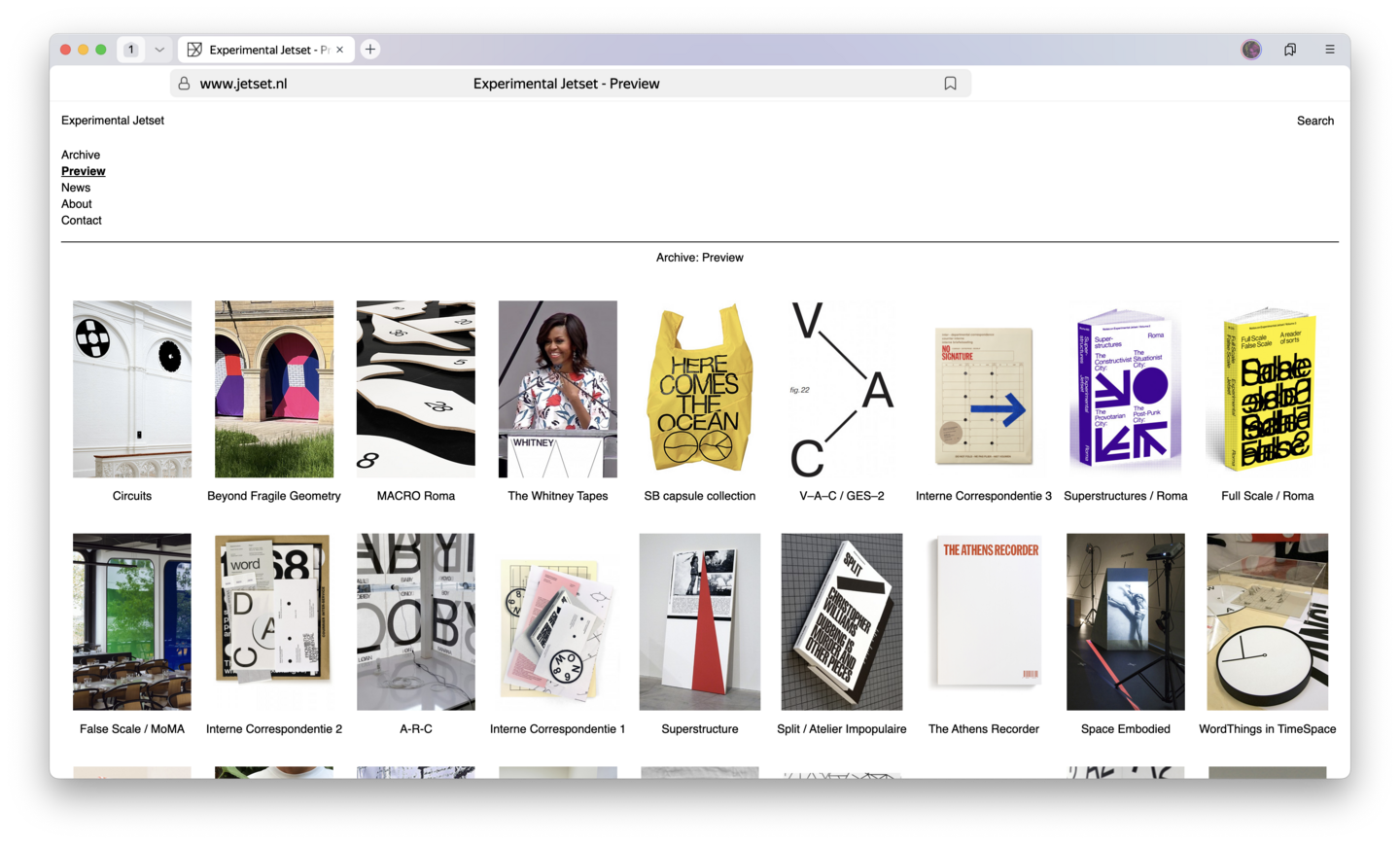This screenshot has height=844, width=1400.
Task: Click the "Full Scale / Roma" caption
Action: (x=1268, y=496)
